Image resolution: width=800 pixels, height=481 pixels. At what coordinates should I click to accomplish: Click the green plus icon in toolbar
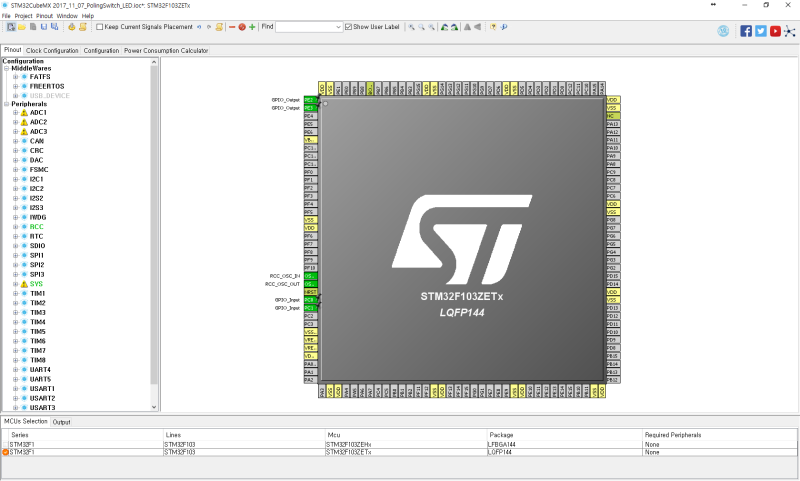[252, 27]
